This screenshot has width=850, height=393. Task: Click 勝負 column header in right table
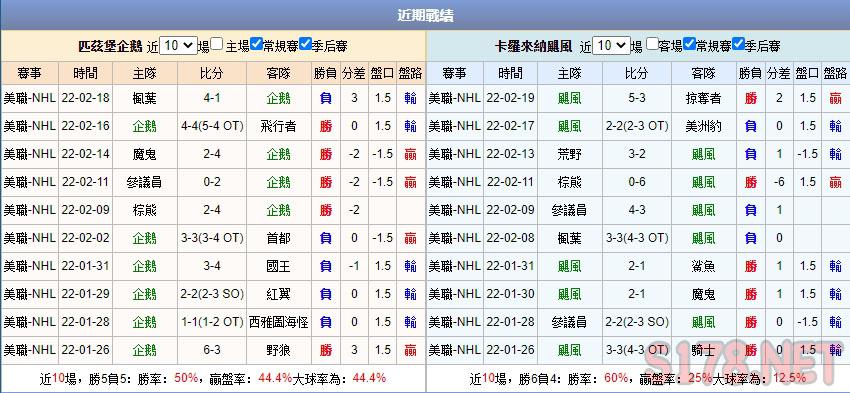point(750,73)
